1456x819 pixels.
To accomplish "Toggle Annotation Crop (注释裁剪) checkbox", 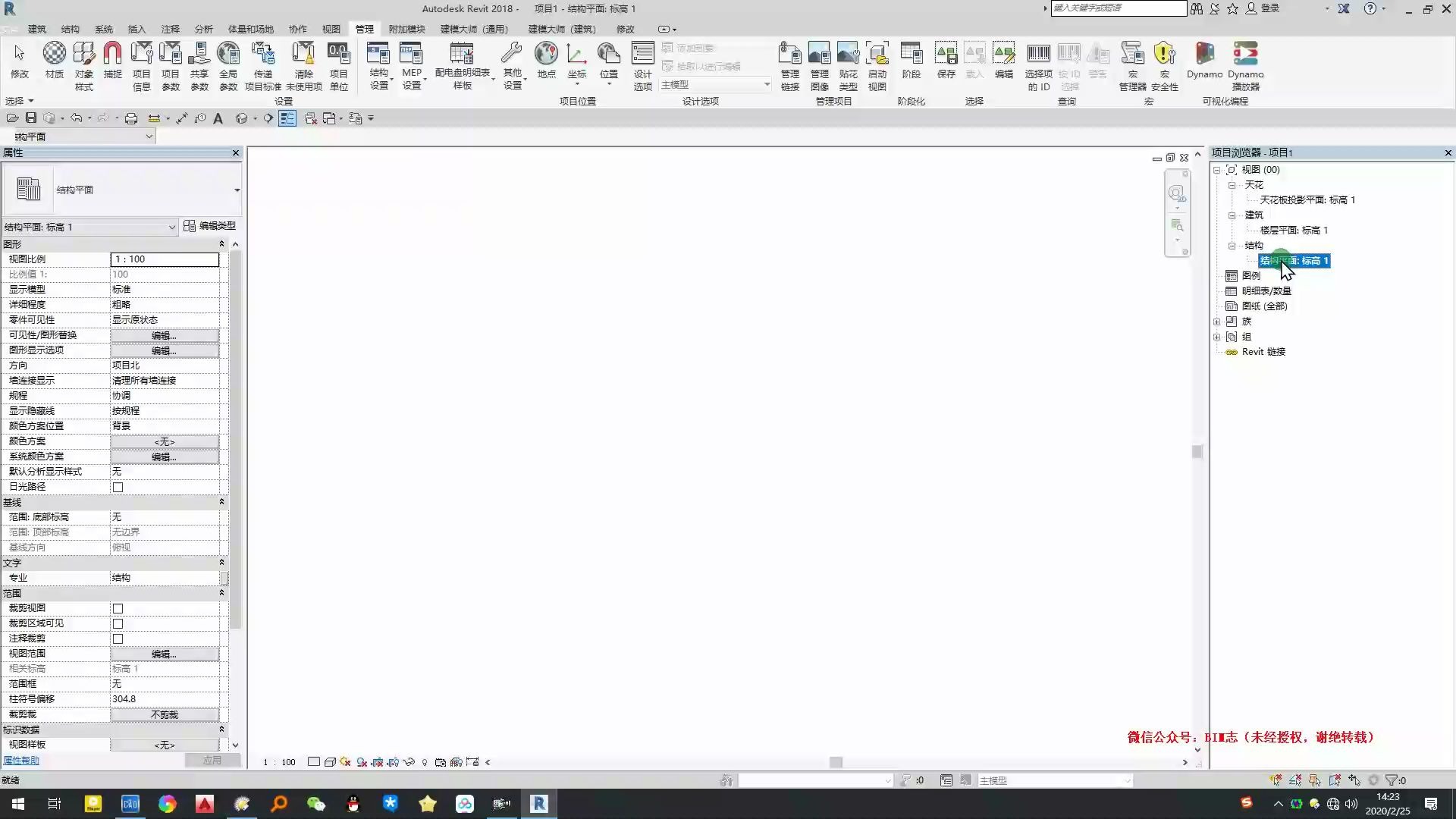I will pos(118,639).
